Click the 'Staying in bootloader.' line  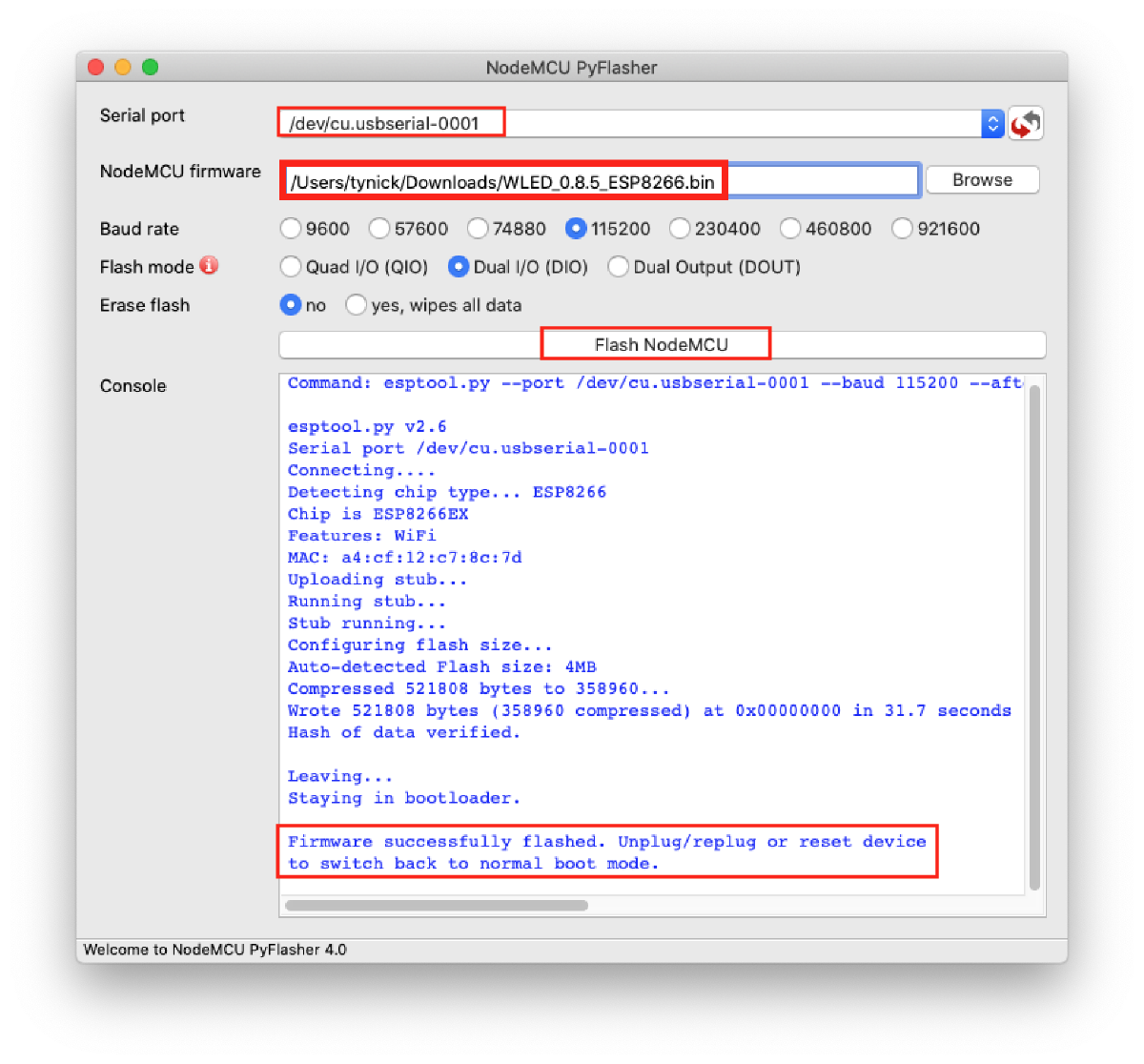click(404, 798)
